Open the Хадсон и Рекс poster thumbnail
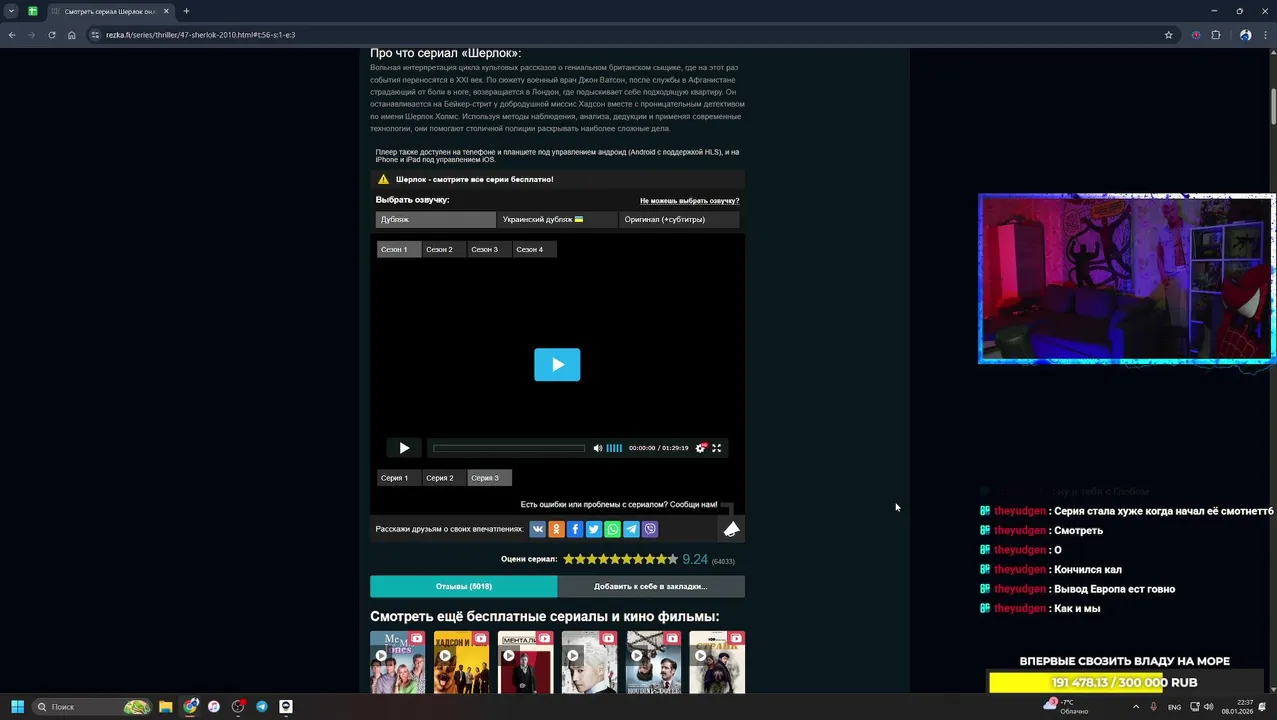1277x720 pixels. pyautogui.click(x=461, y=662)
